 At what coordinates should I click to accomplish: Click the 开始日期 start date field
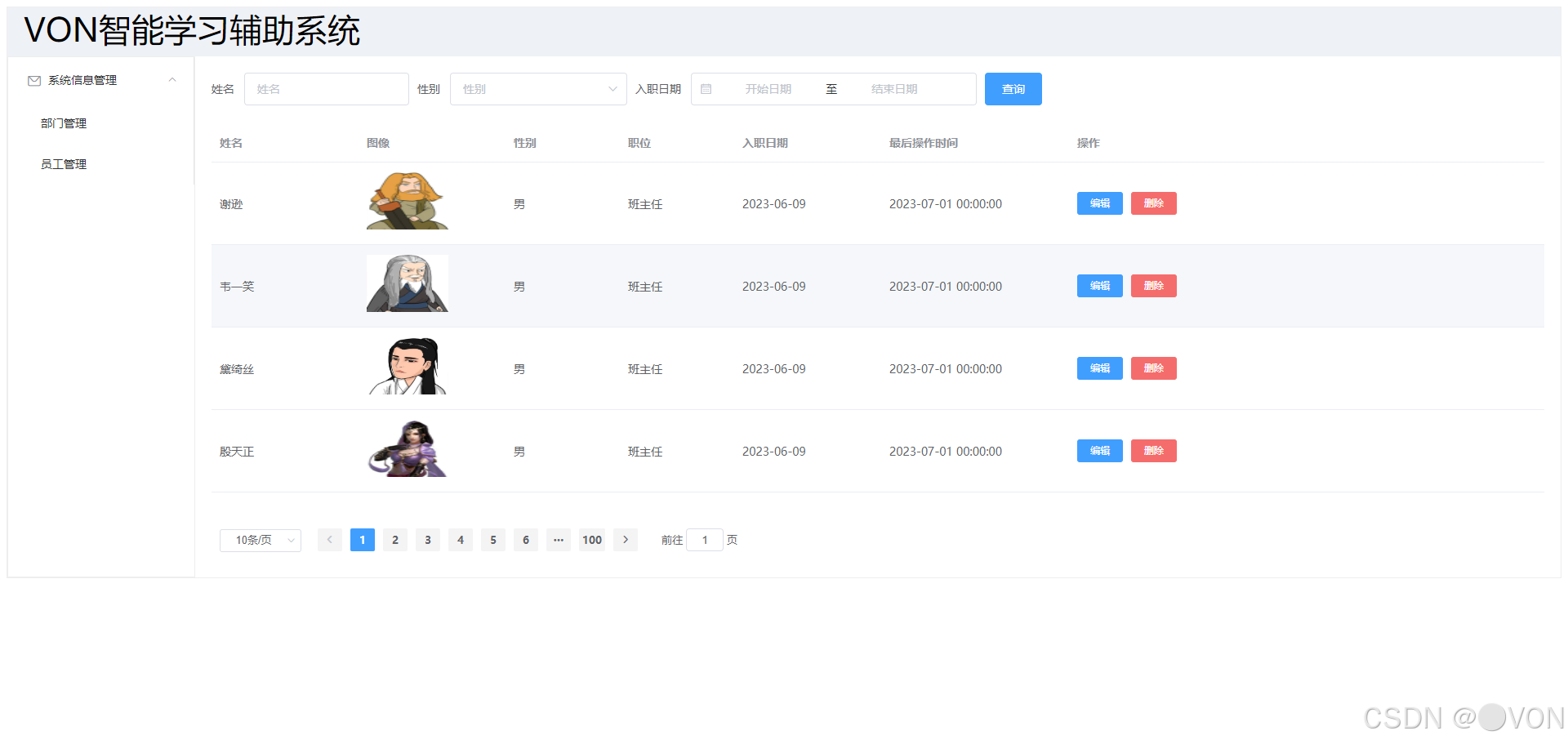[x=768, y=88]
